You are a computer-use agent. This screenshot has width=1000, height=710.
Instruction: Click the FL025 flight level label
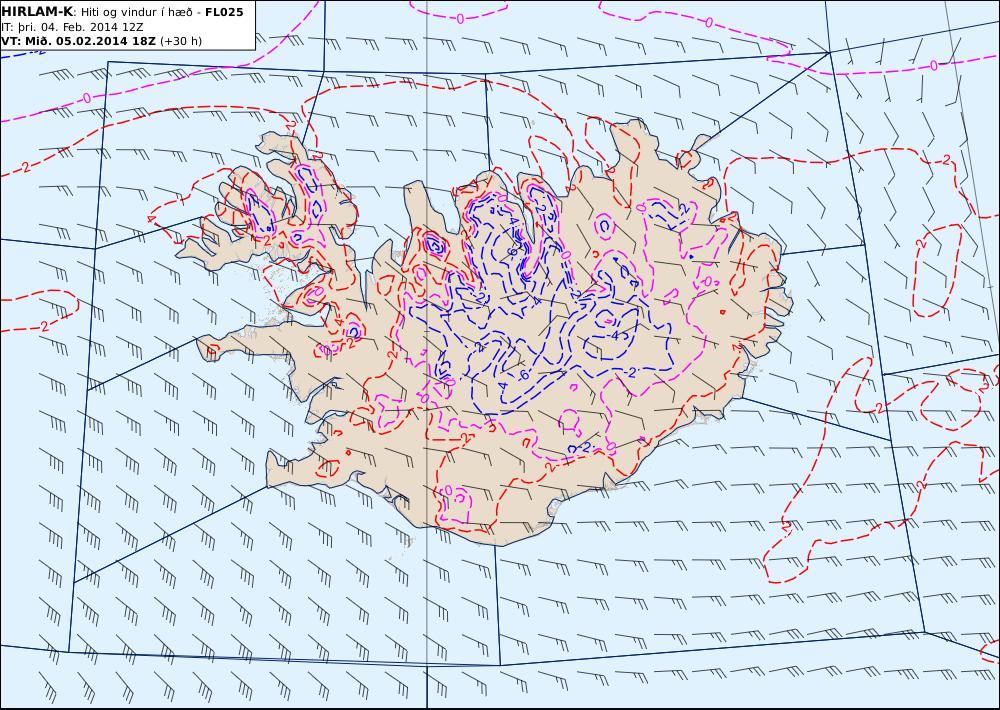point(224,12)
